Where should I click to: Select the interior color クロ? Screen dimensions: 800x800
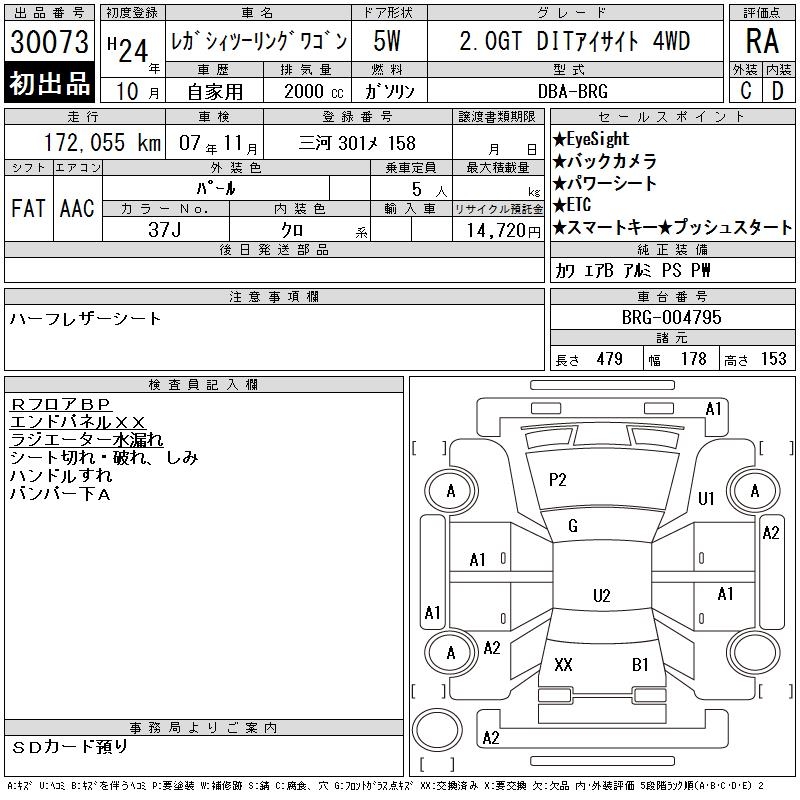tap(292, 230)
